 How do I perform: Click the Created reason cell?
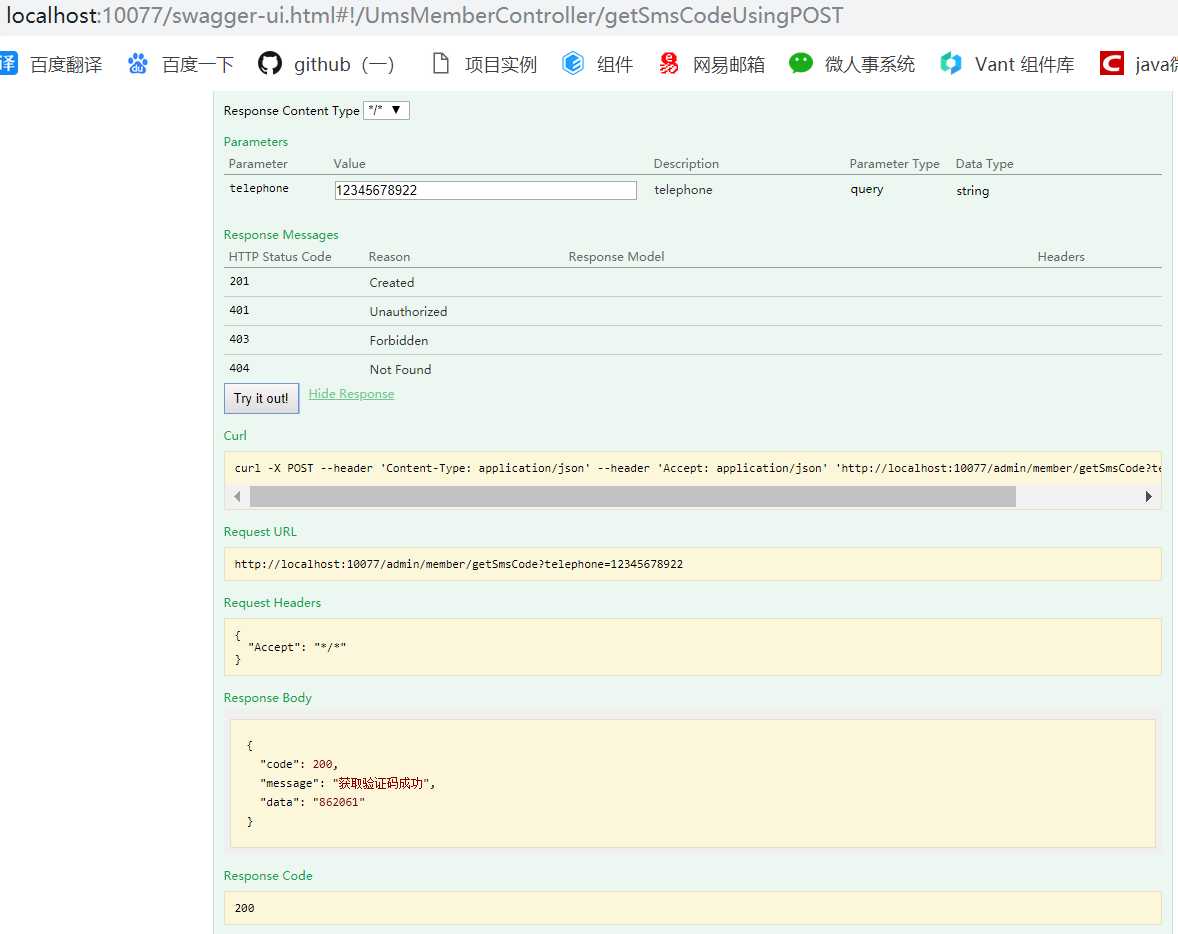point(391,283)
